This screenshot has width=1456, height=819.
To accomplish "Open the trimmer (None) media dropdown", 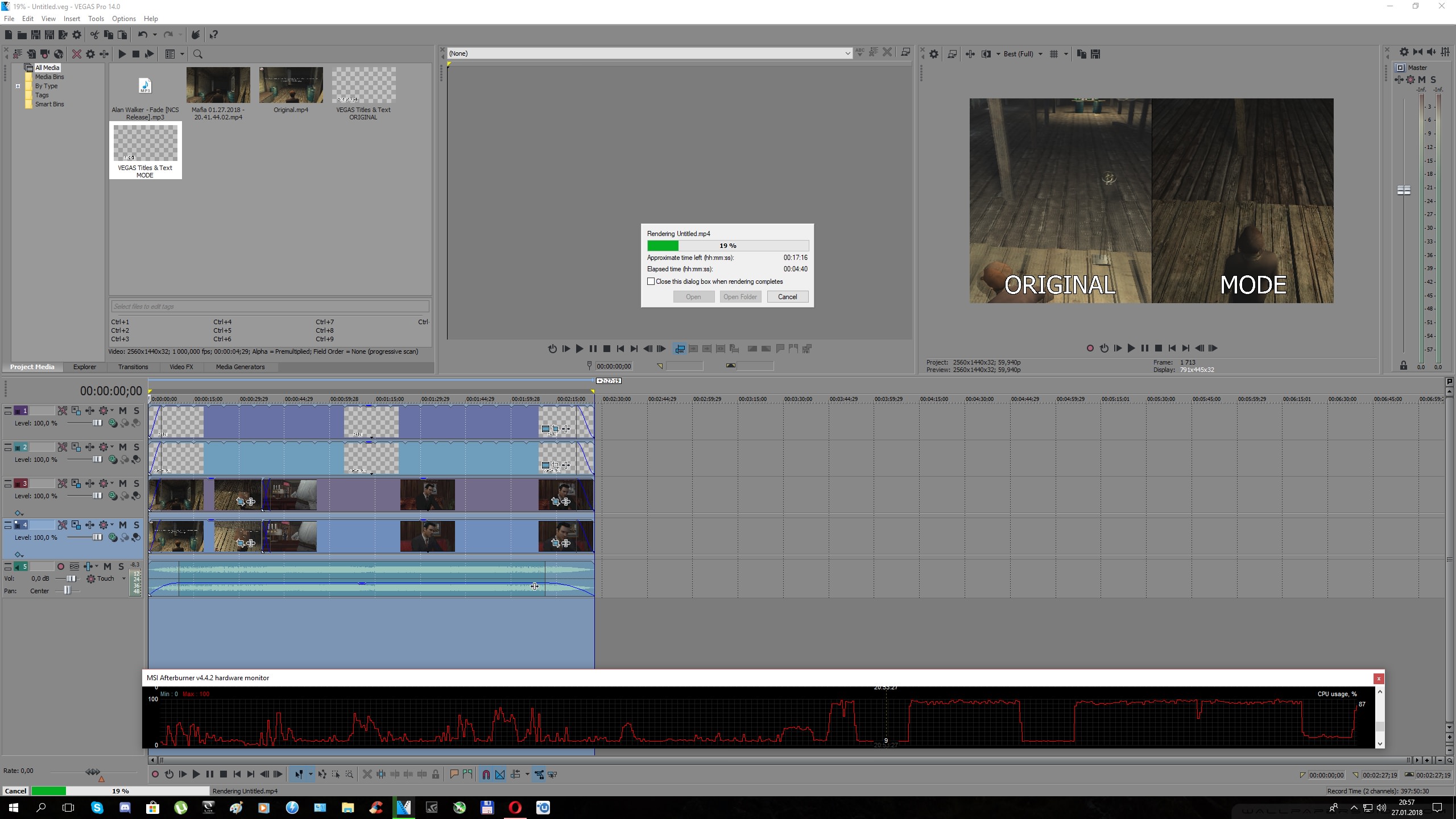I will (x=847, y=53).
